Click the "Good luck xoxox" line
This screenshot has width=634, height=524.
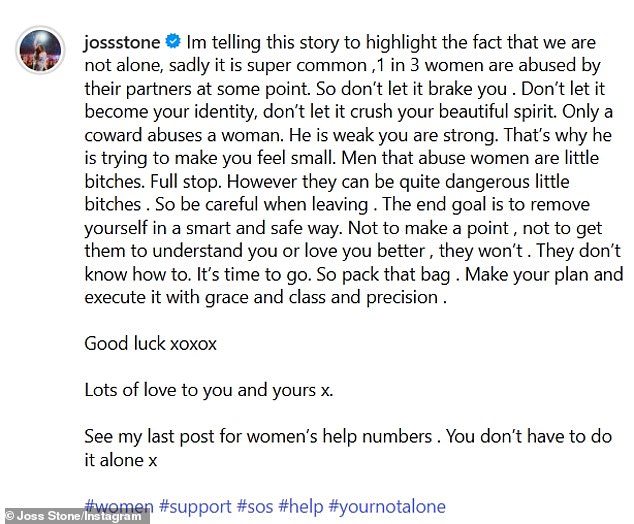[x=150, y=344]
